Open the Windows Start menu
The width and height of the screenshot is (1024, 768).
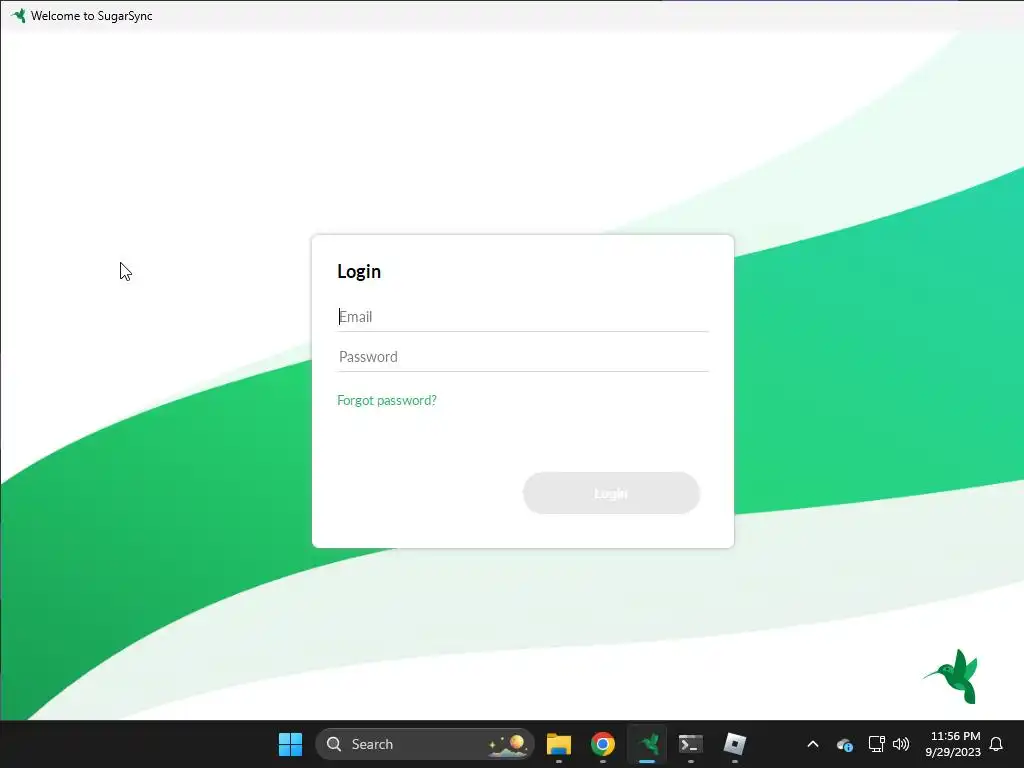click(x=290, y=744)
